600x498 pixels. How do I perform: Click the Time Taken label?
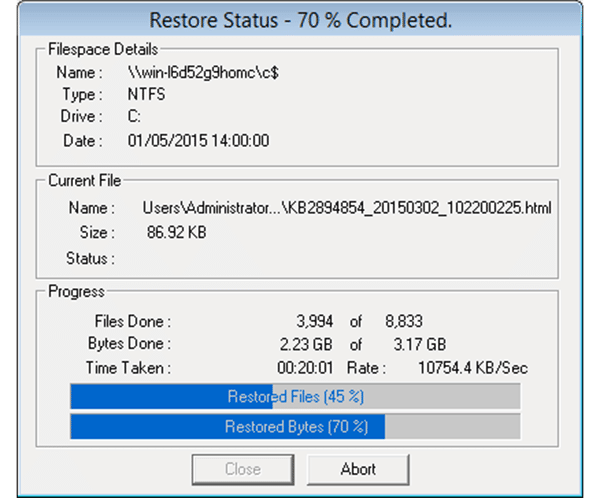[x=128, y=368]
